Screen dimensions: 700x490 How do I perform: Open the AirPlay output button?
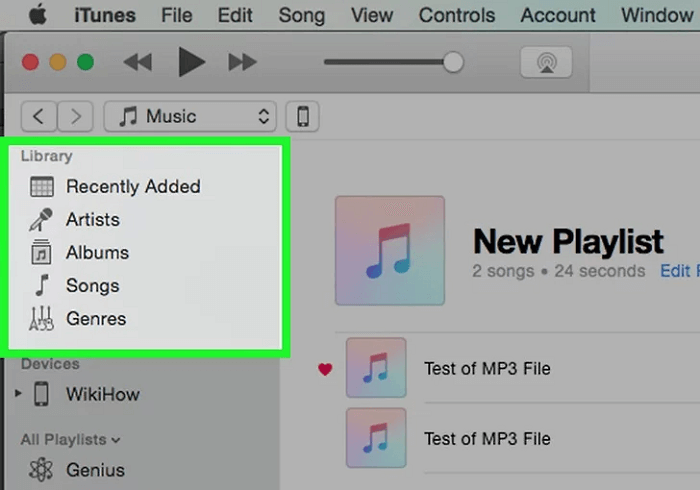click(546, 62)
